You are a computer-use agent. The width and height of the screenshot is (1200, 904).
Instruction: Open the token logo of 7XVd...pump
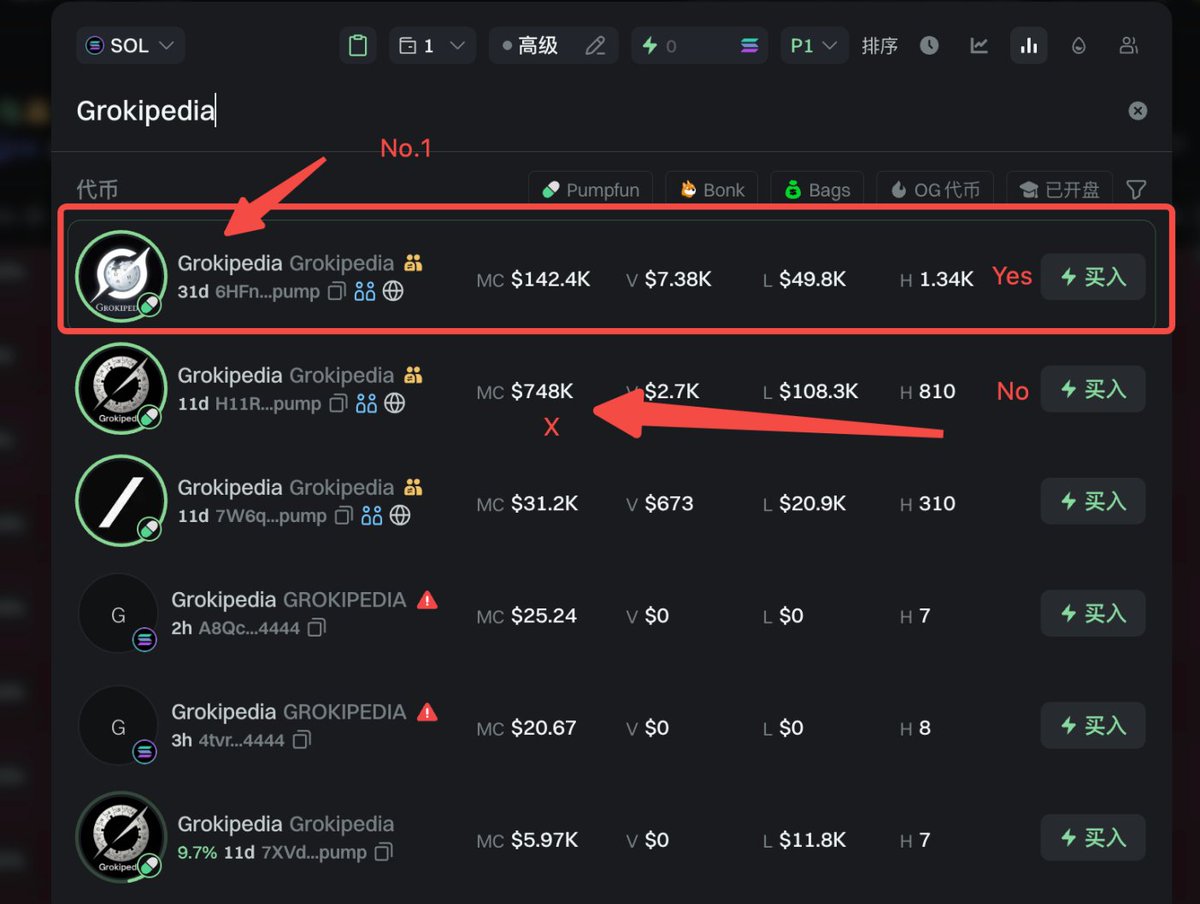121,837
